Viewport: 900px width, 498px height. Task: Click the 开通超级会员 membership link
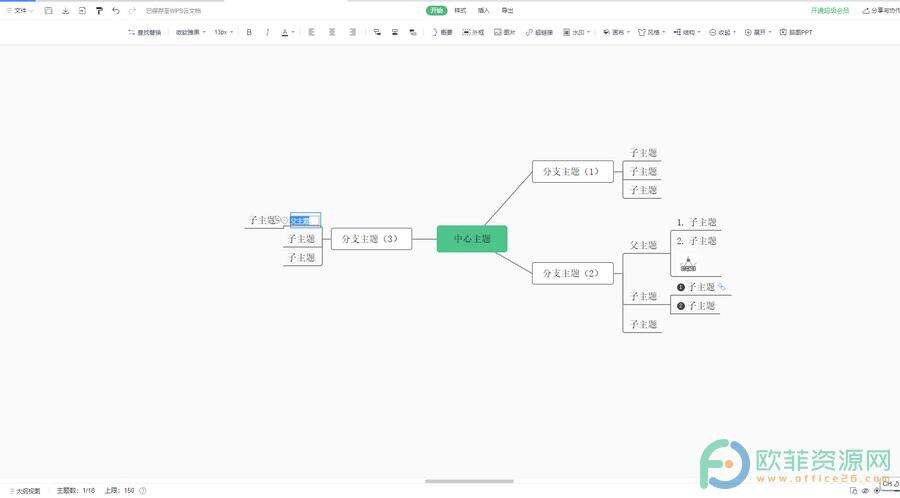[x=830, y=10]
